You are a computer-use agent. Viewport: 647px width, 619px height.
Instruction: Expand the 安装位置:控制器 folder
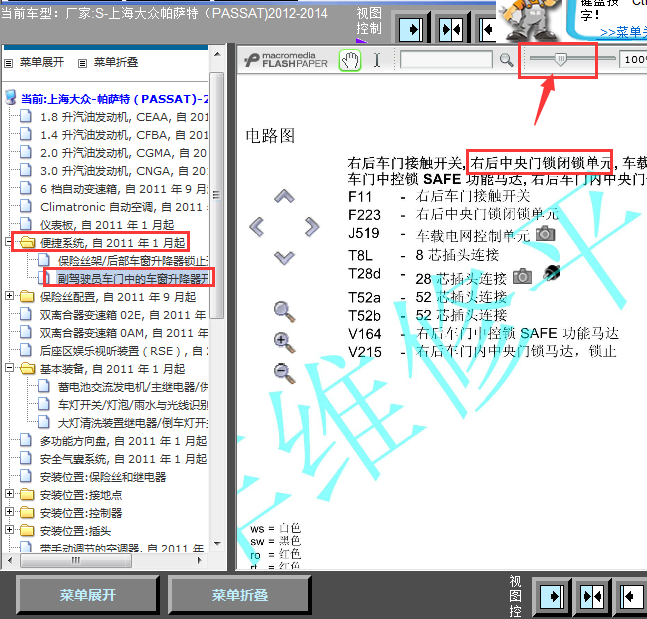9,512
